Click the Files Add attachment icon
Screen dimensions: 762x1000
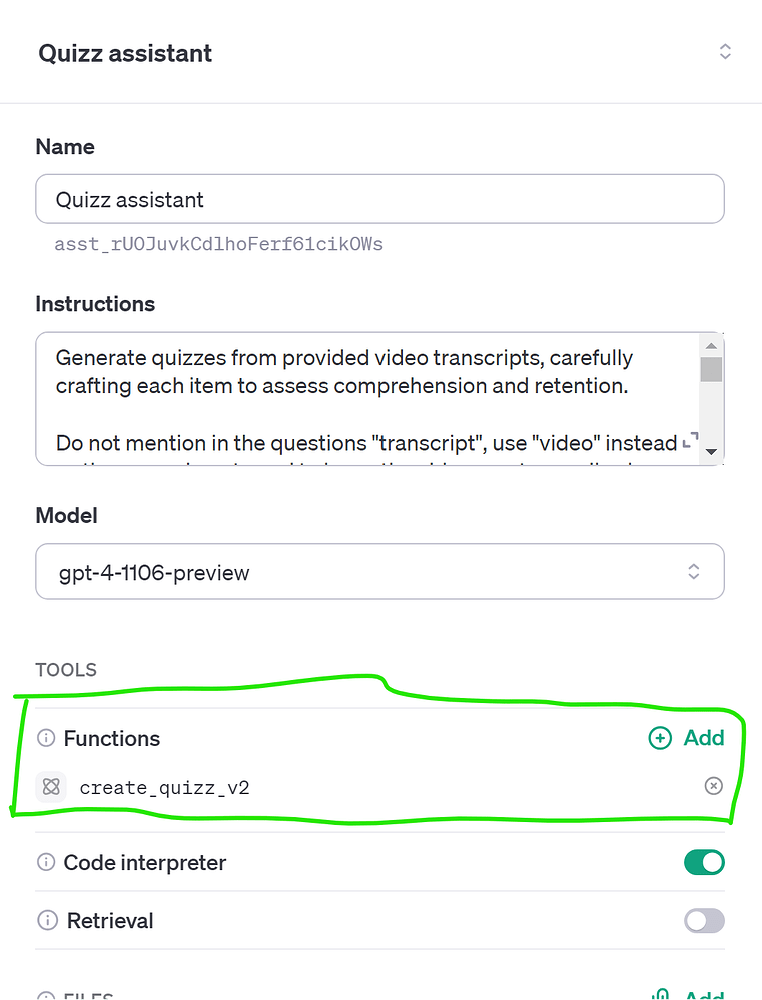point(661,994)
